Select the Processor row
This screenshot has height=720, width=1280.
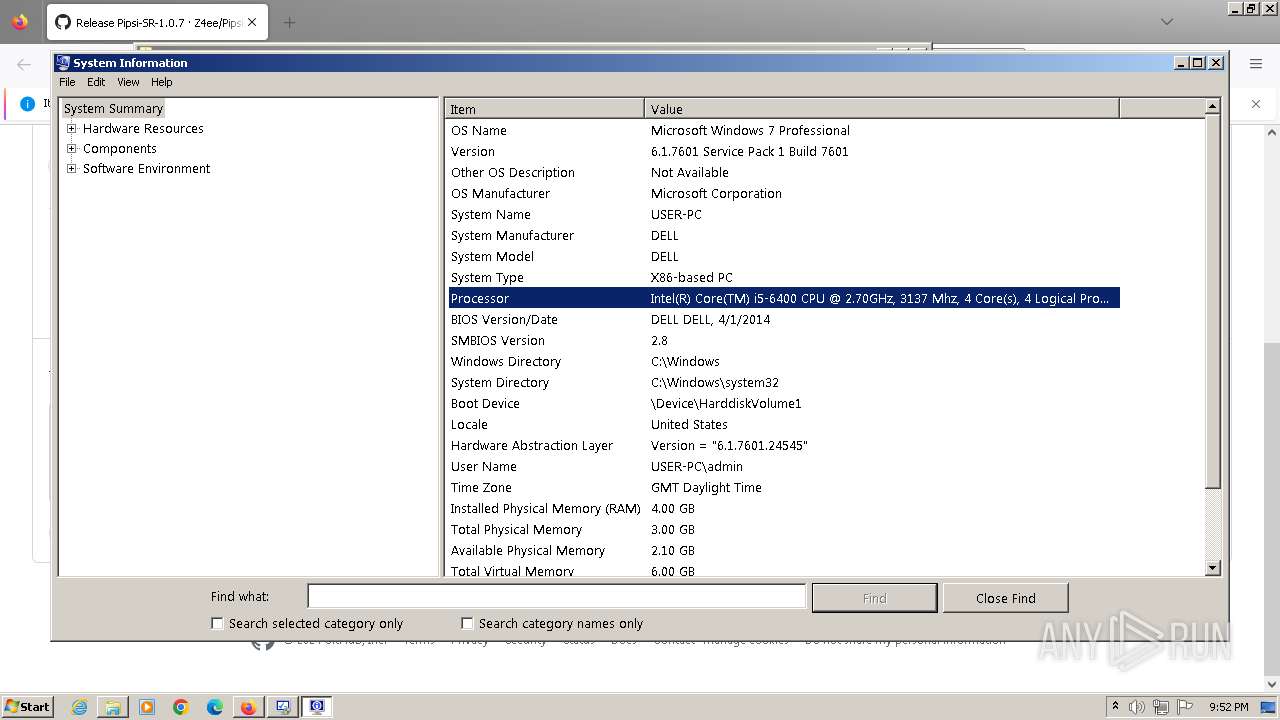[783, 299]
